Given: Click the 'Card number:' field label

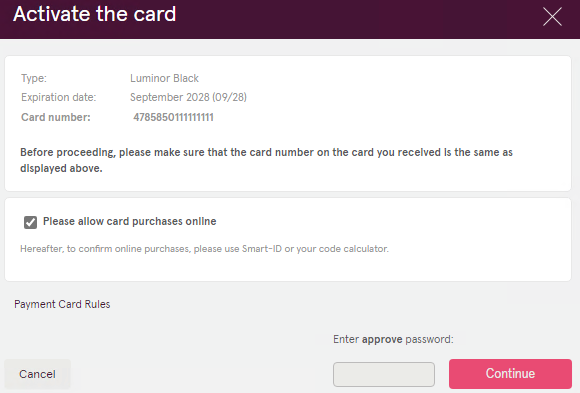Looking at the screenshot, I should (x=55, y=117).
